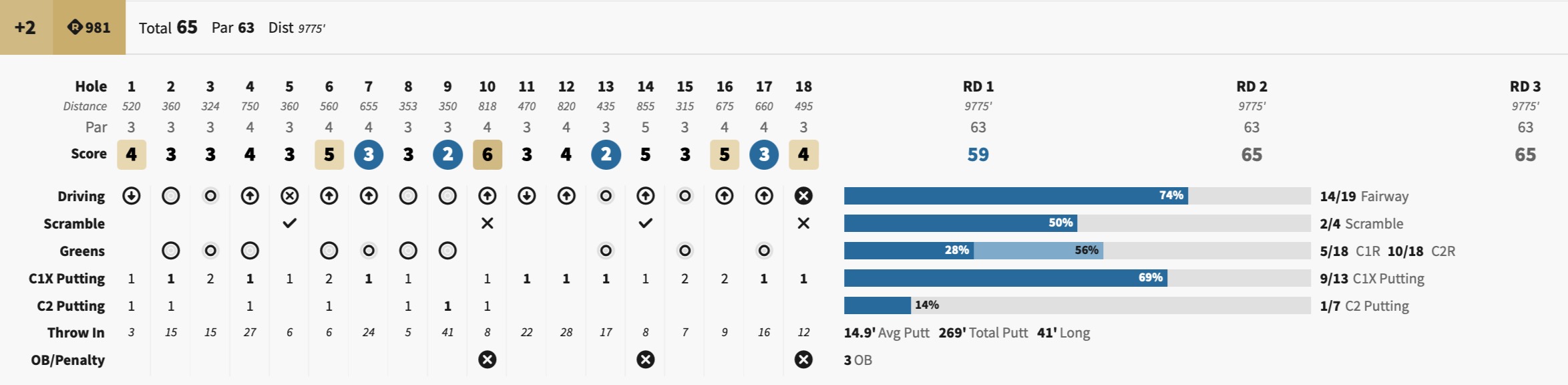Click the hole 10 double-bogey score 6
The image size is (1568, 385).
[487, 155]
